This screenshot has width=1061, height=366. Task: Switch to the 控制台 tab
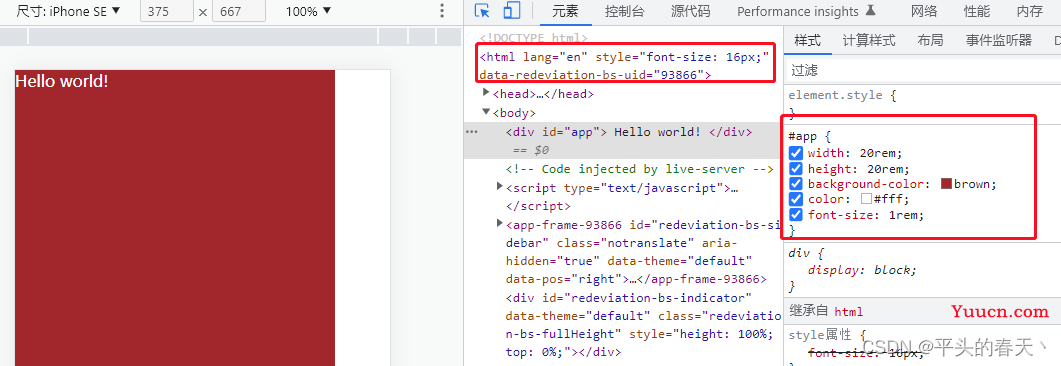pyautogui.click(x=625, y=12)
